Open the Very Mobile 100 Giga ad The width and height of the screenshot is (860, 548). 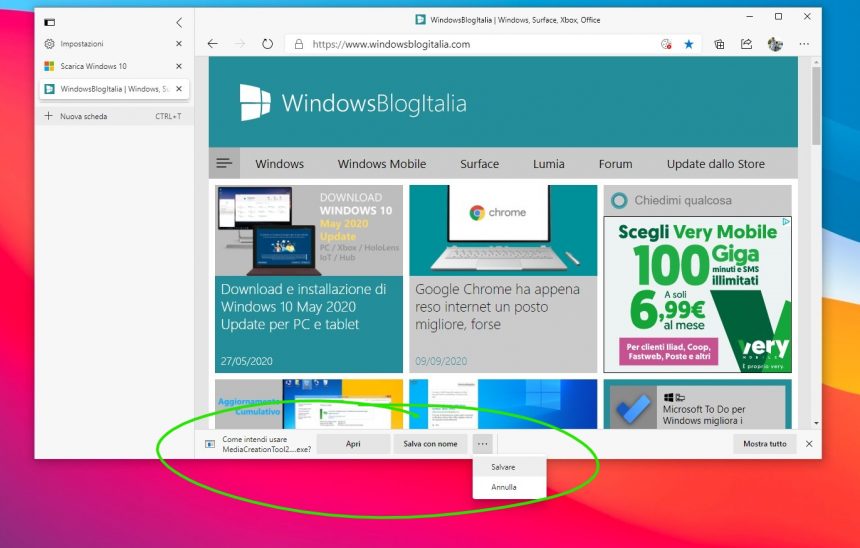tap(697, 295)
